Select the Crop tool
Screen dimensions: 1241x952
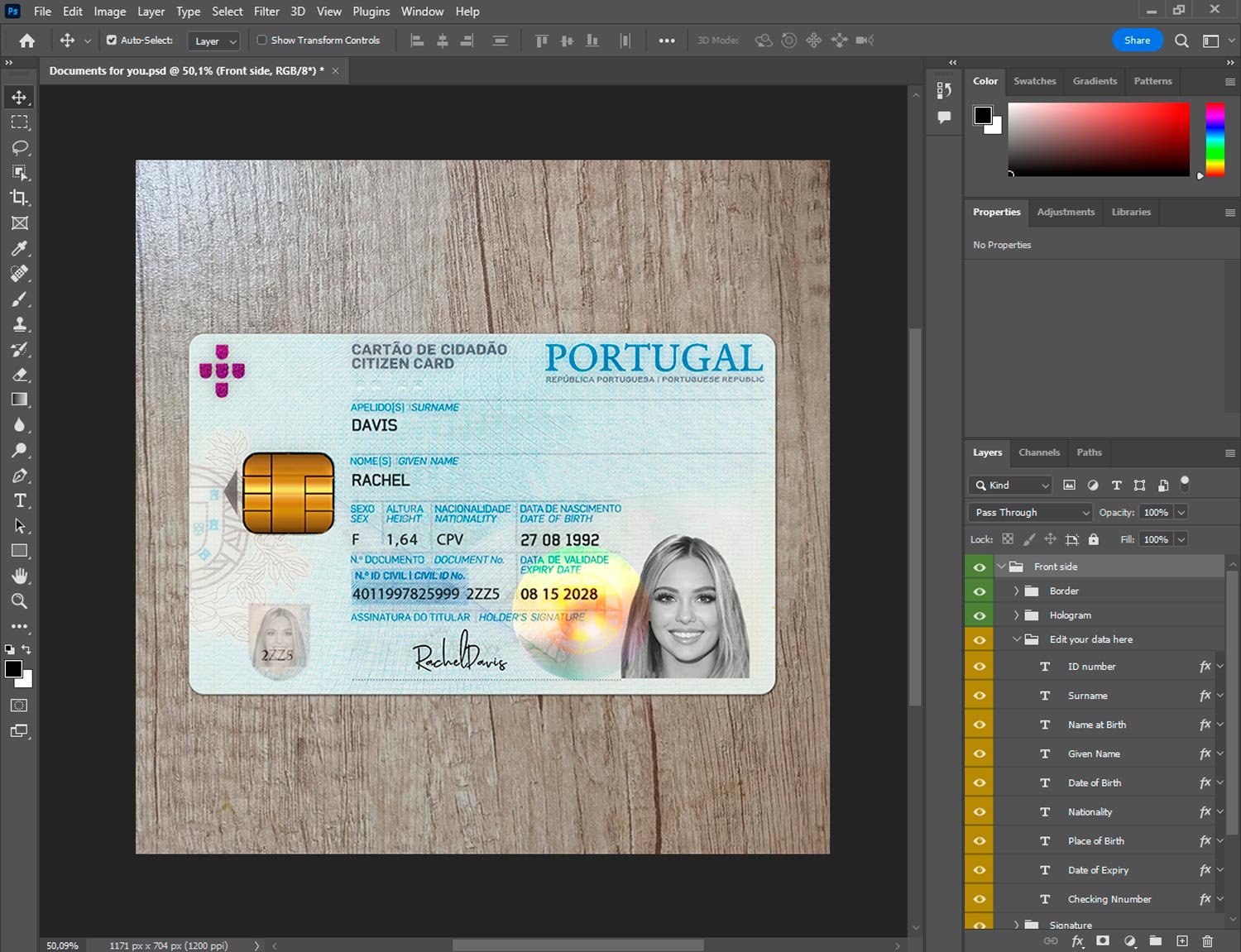pyautogui.click(x=19, y=198)
